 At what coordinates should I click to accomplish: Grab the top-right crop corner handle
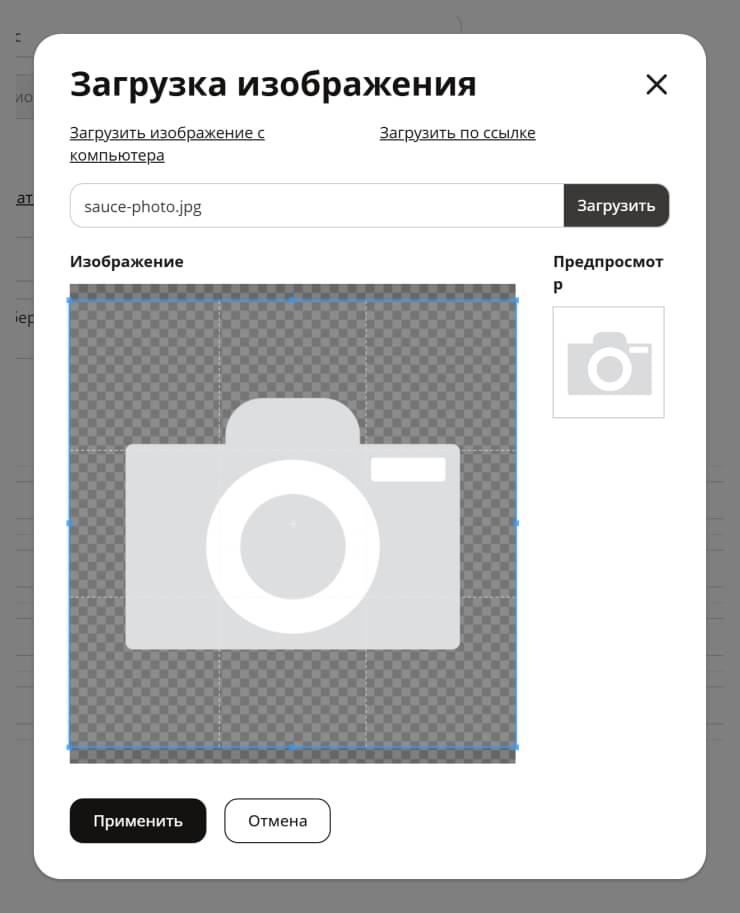(516, 300)
